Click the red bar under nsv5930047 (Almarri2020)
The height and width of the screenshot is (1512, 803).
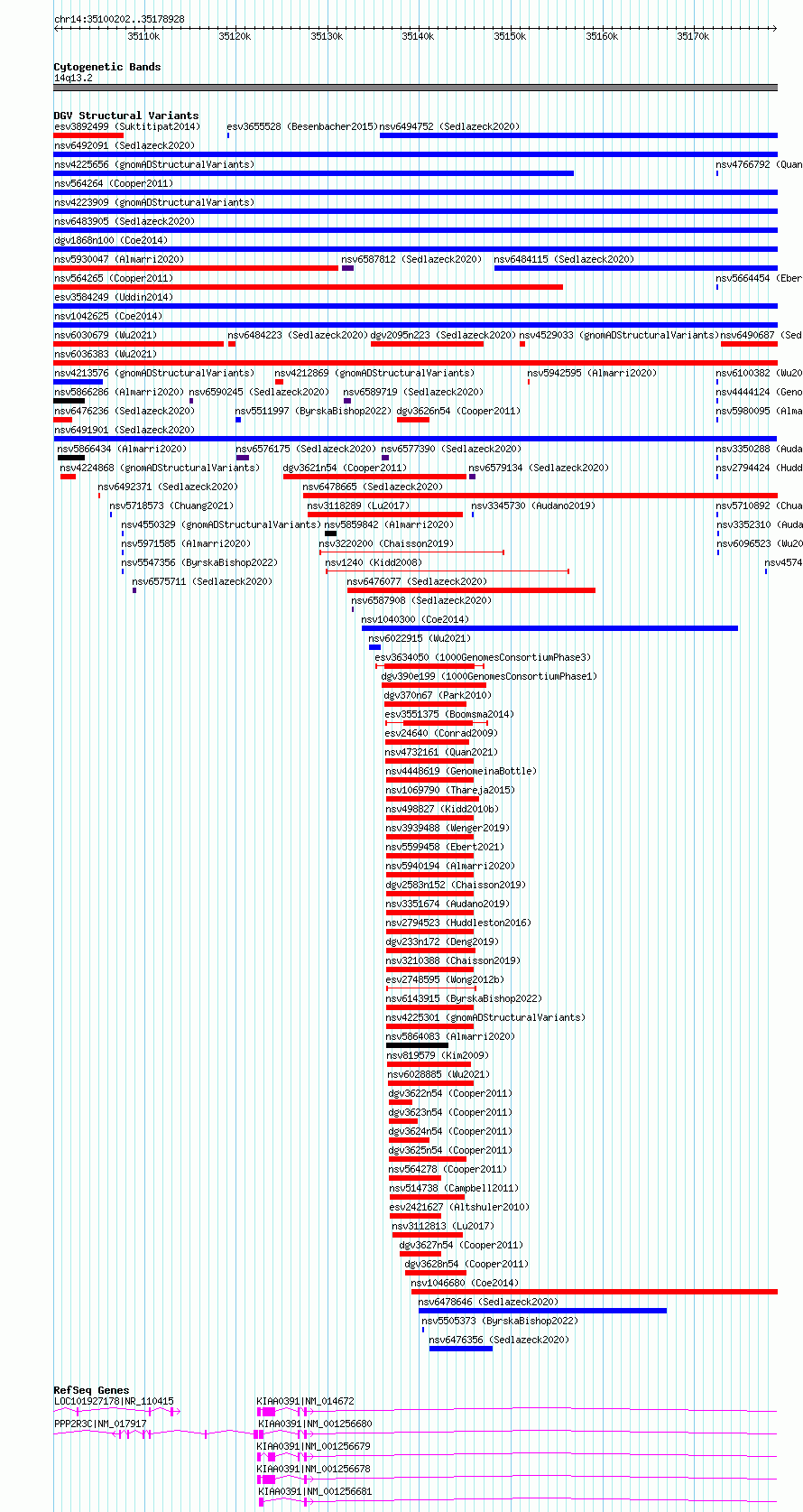[x=196, y=268]
